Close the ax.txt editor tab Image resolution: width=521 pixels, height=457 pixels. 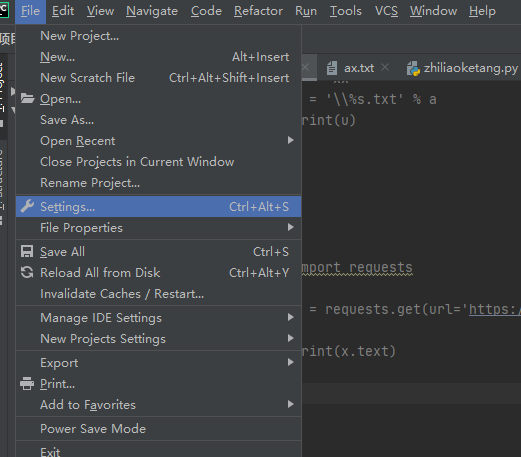point(385,68)
